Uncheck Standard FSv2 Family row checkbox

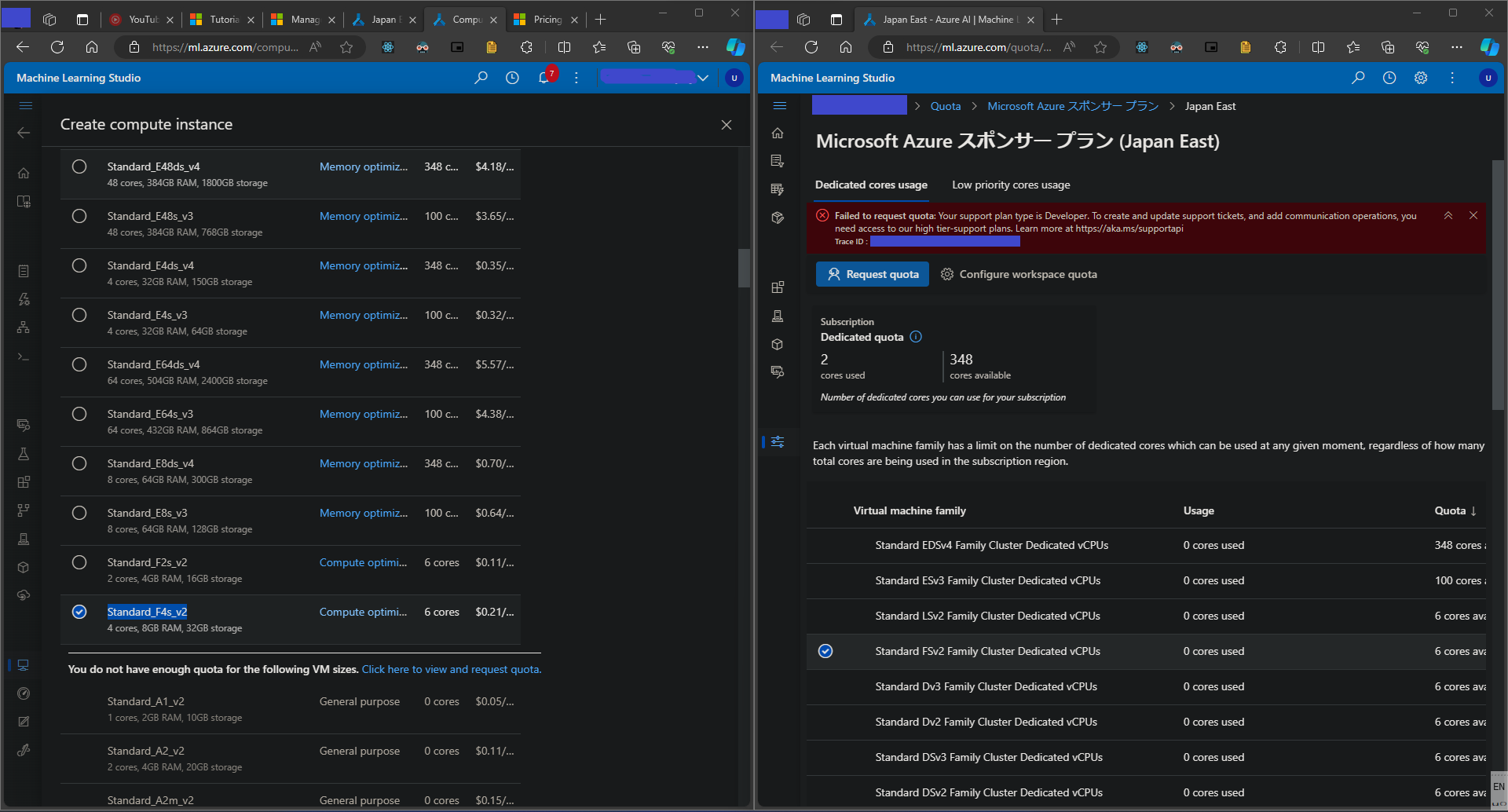point(825,651)
